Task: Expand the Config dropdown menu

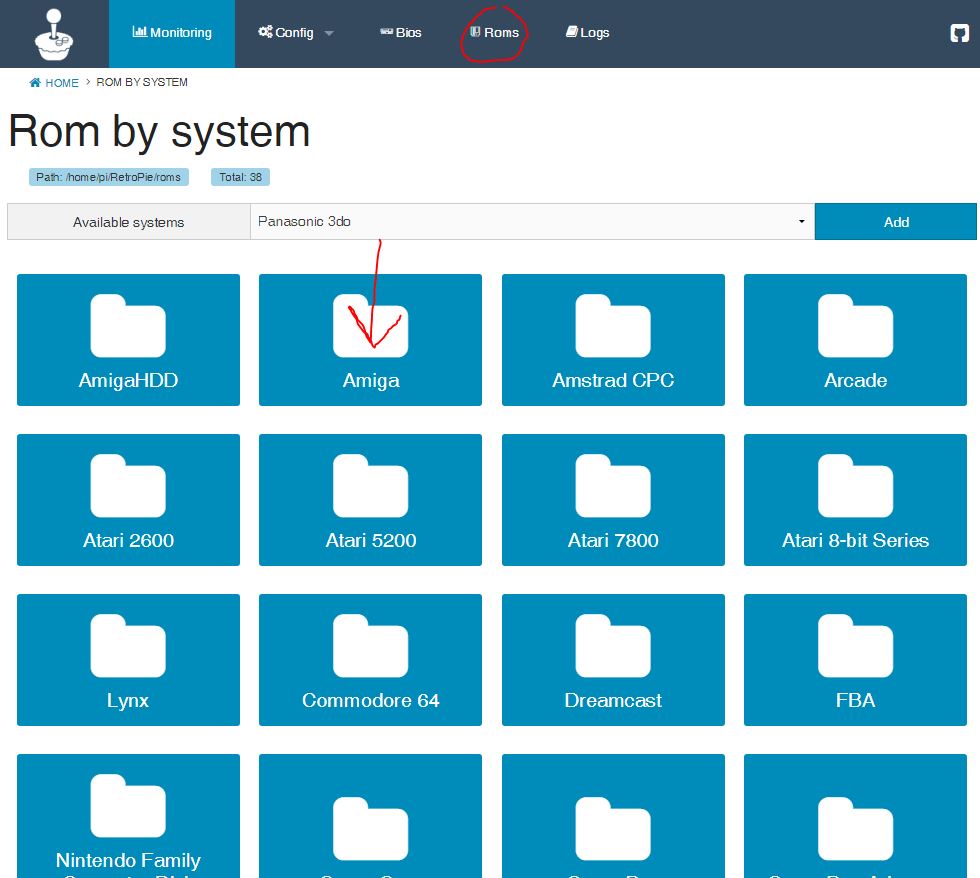Action: pos(295,33)
